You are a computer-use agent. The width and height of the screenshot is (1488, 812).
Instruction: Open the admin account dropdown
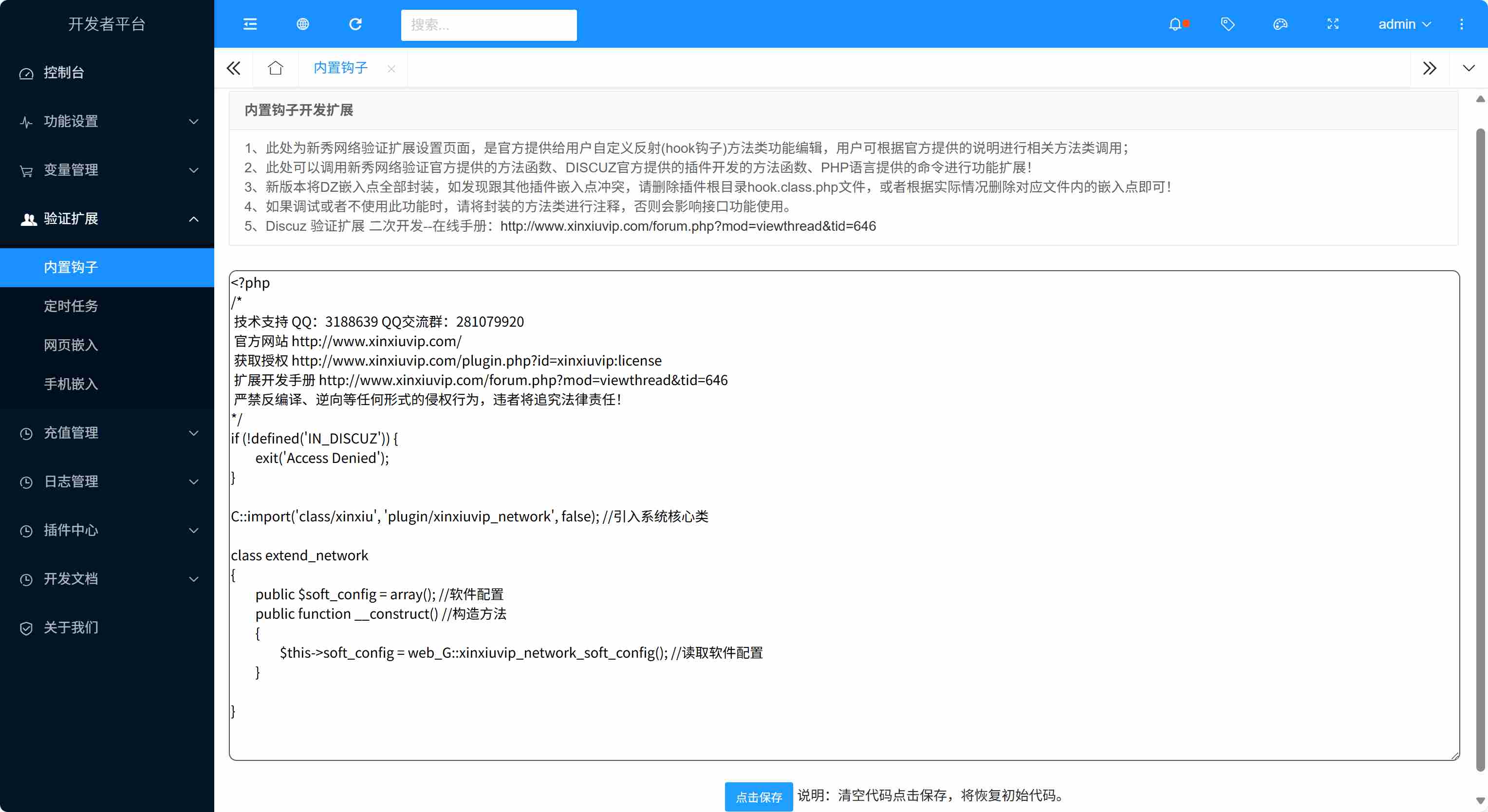[1404, 24]
